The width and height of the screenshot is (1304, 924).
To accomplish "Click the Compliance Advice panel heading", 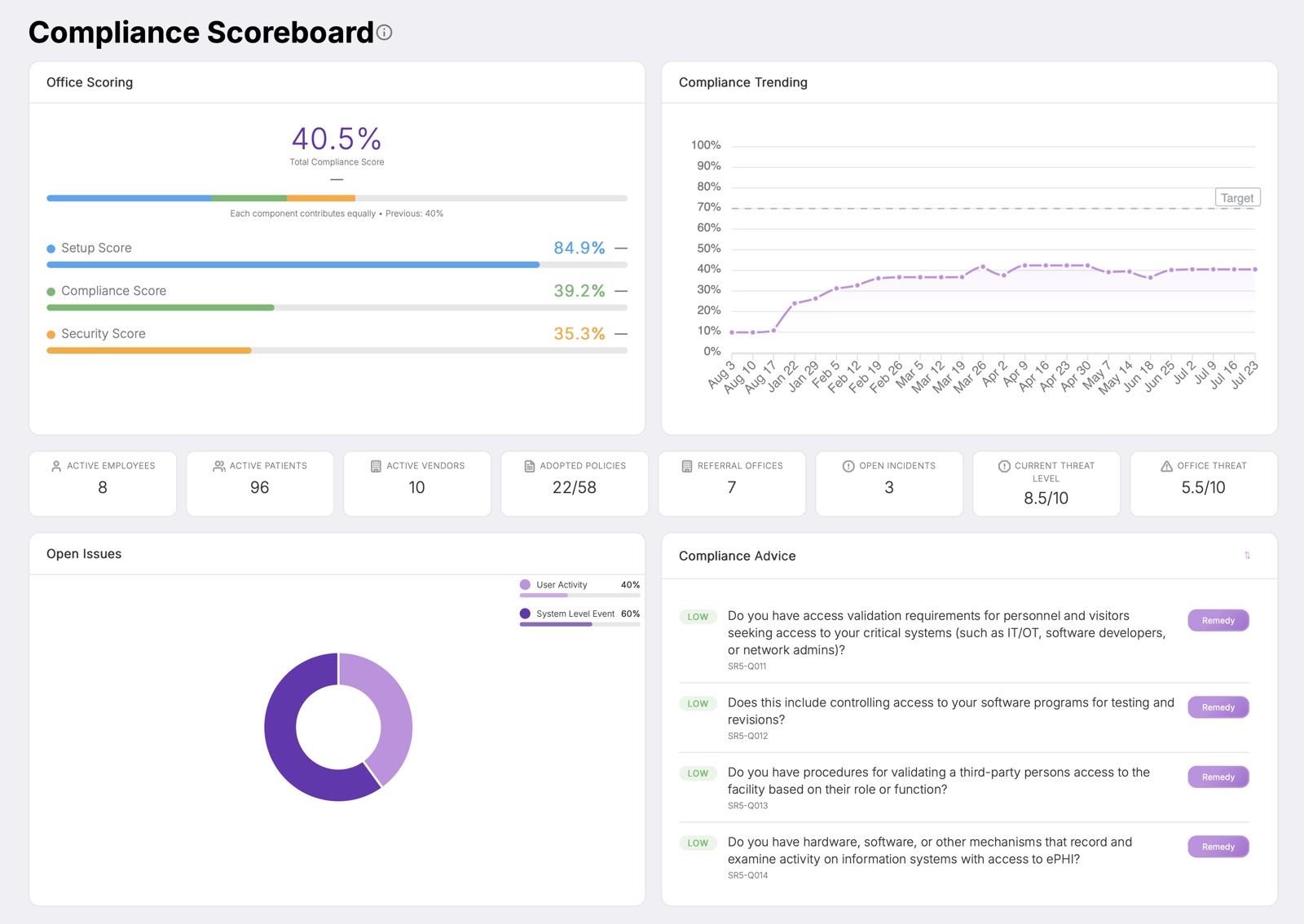I will click(738, 556).
